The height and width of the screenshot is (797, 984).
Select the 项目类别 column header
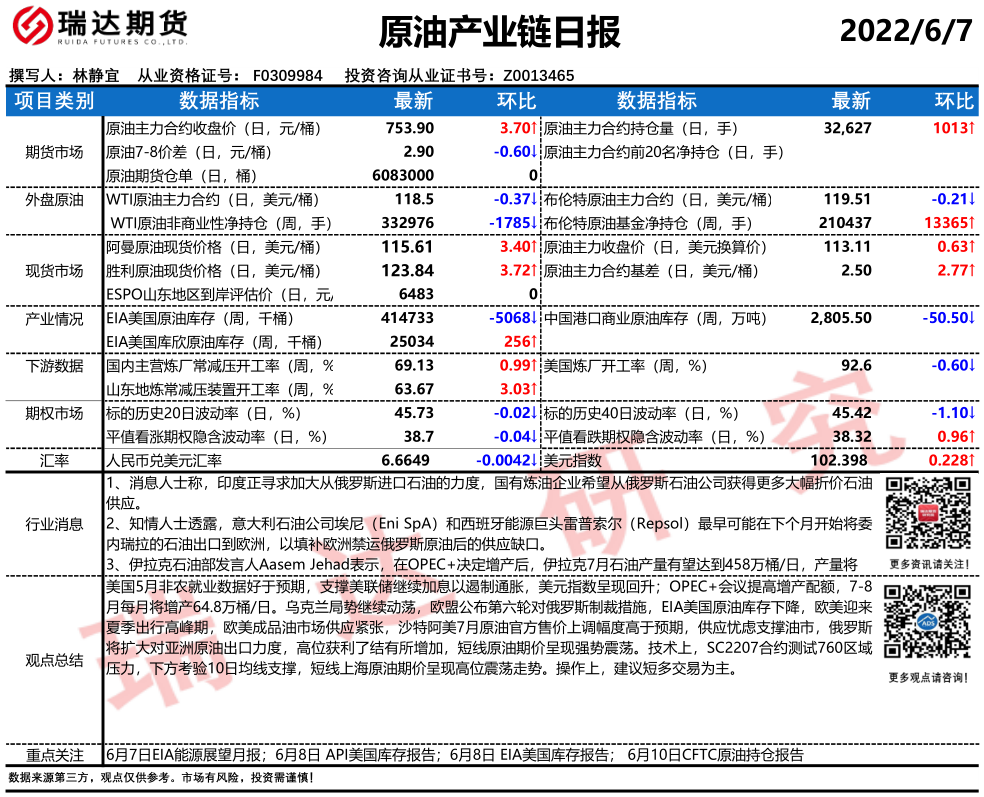pos(54,101)
